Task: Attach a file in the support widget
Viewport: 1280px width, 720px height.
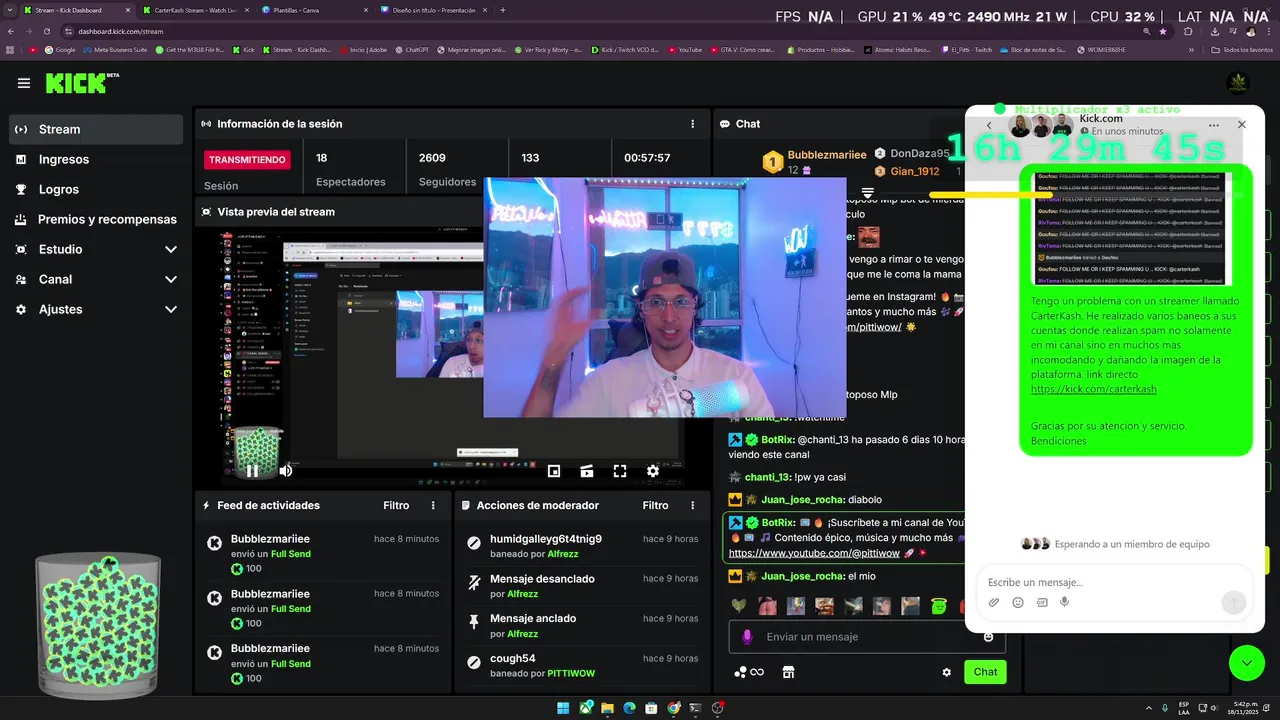Action: point(994,602)
